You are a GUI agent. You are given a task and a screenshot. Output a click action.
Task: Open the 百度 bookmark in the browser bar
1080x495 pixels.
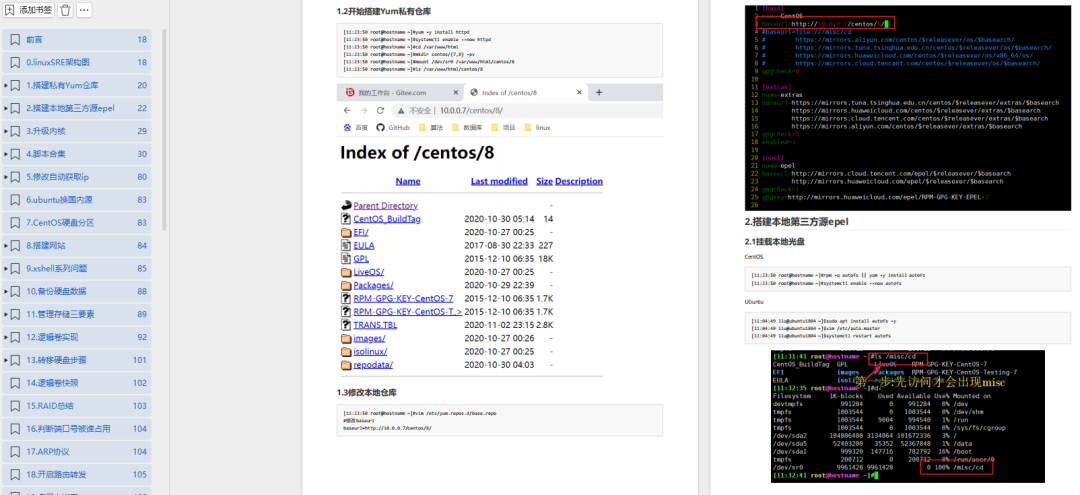[x=356, y=127]
